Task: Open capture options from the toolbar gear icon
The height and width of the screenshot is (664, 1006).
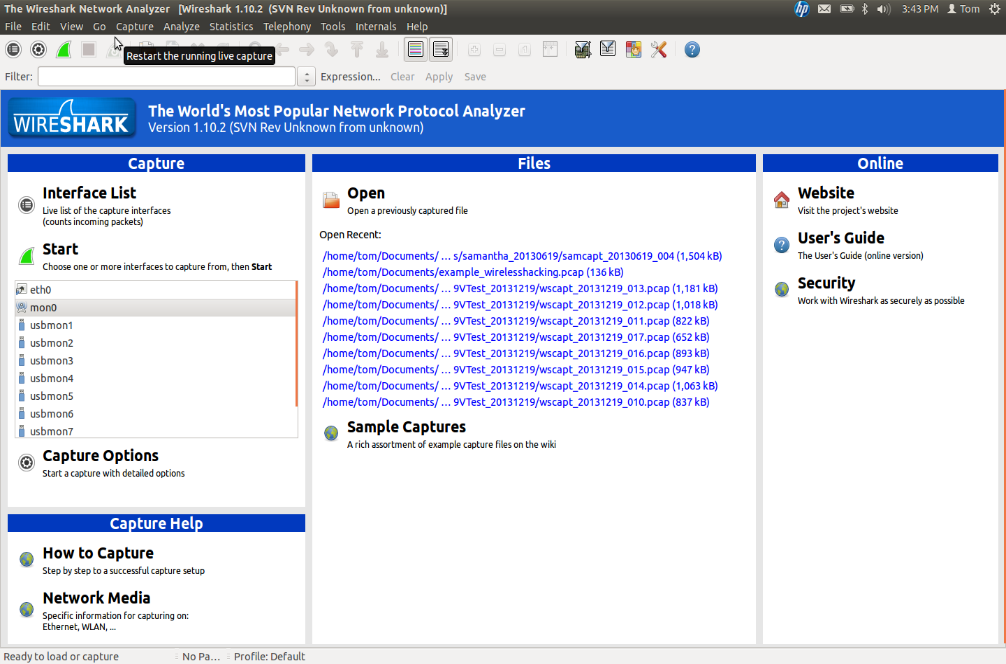Action: (x=38, y=49)
